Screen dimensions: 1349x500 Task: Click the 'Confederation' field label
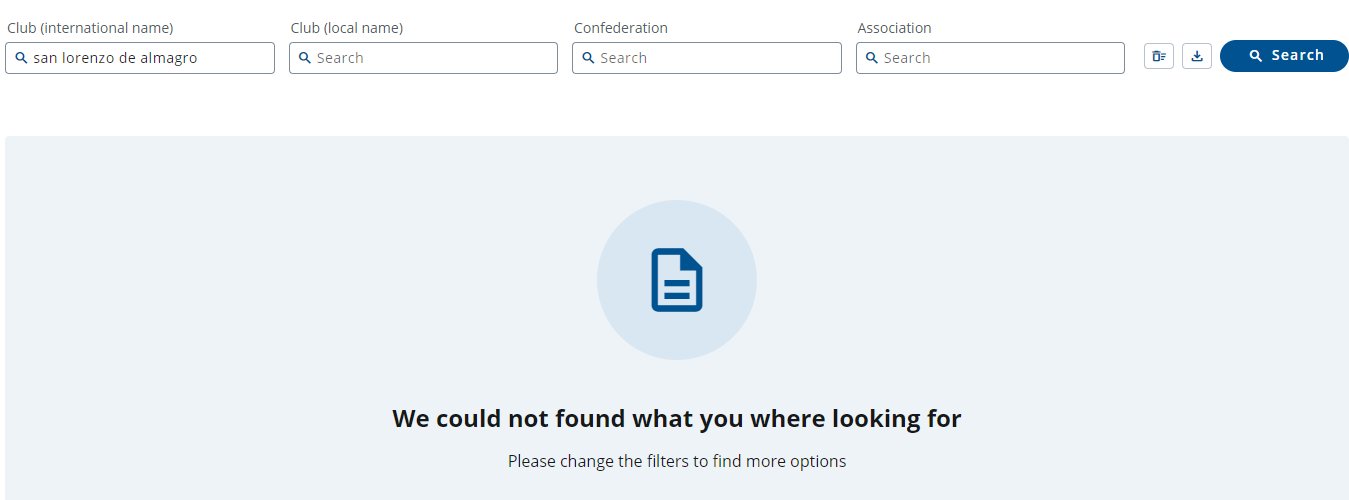(x=621, y=28)
